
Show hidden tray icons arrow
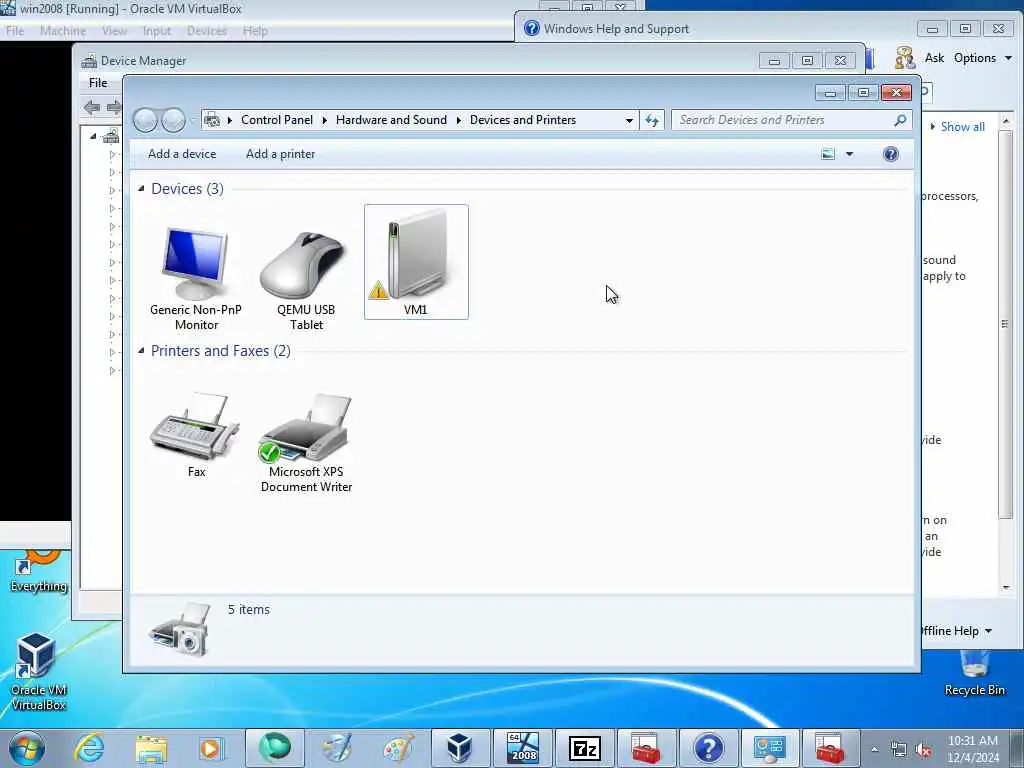(874, 750)
